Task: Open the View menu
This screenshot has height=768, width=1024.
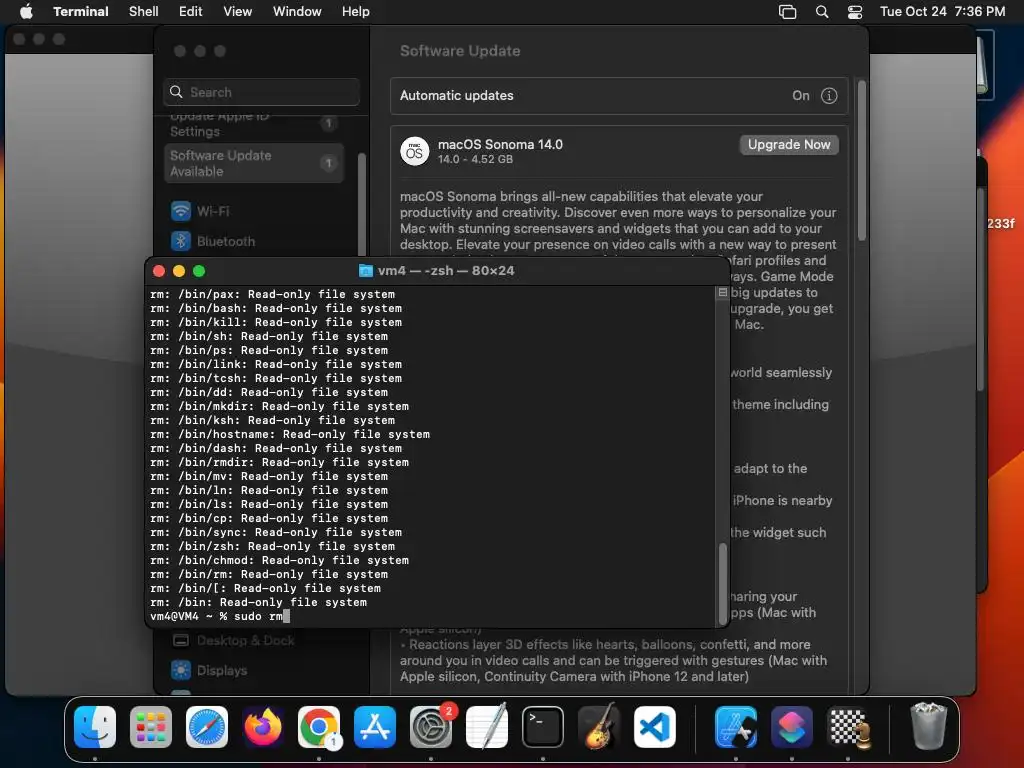Action: click(237, 11)
